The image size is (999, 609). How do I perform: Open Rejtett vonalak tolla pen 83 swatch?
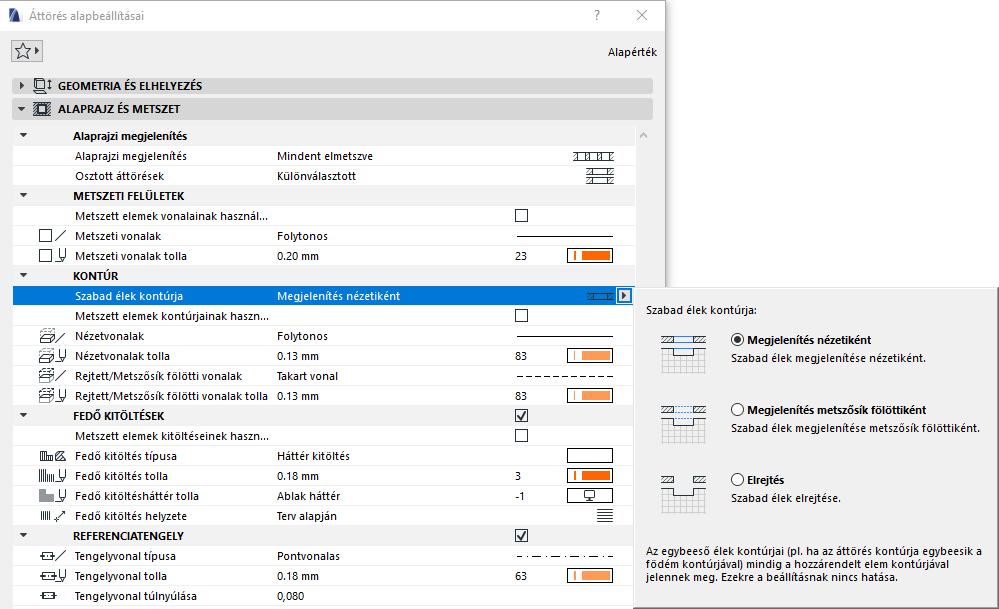590,396
